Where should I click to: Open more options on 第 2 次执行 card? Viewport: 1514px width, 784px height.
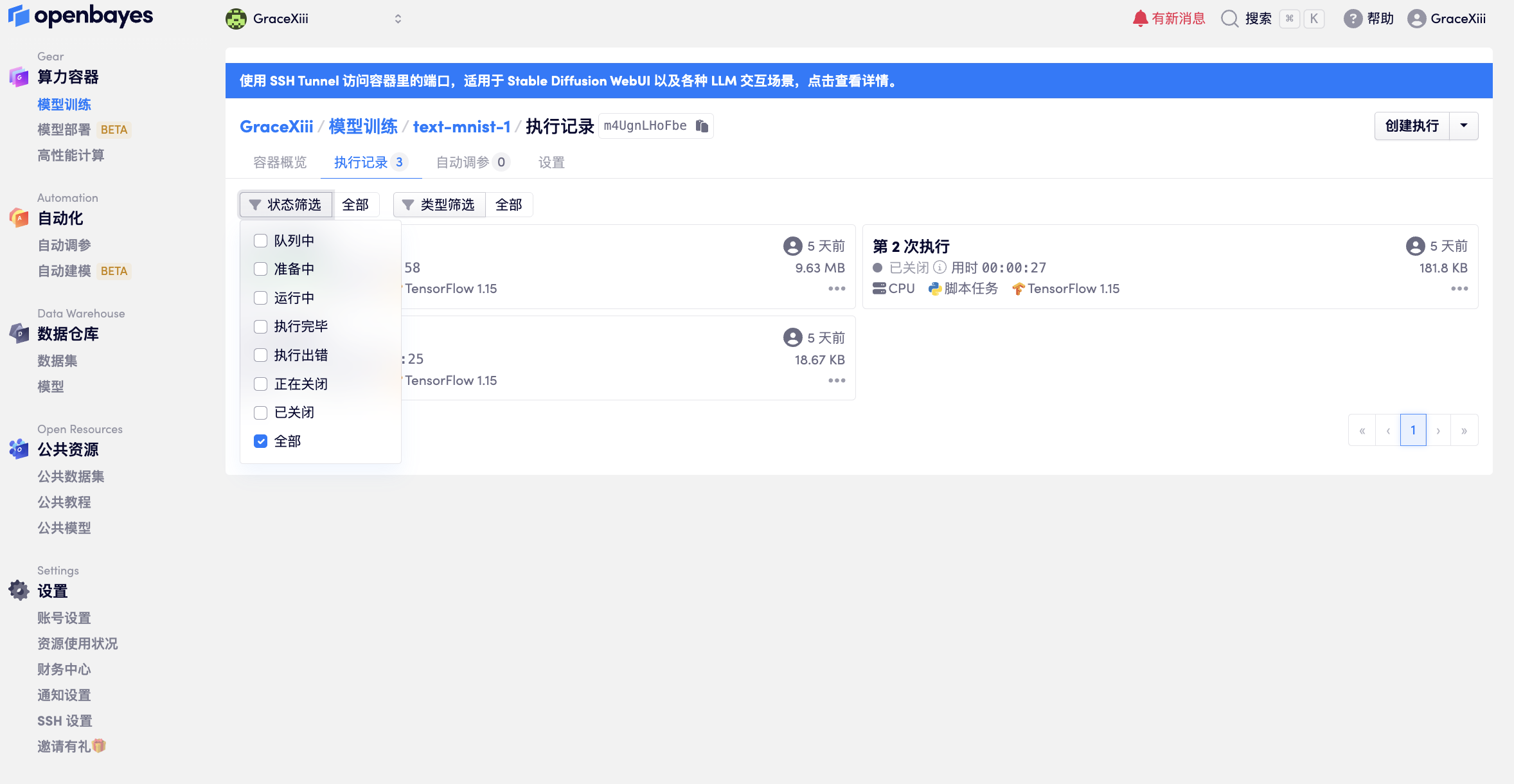pyautogui.click(x=1460, y=289)
